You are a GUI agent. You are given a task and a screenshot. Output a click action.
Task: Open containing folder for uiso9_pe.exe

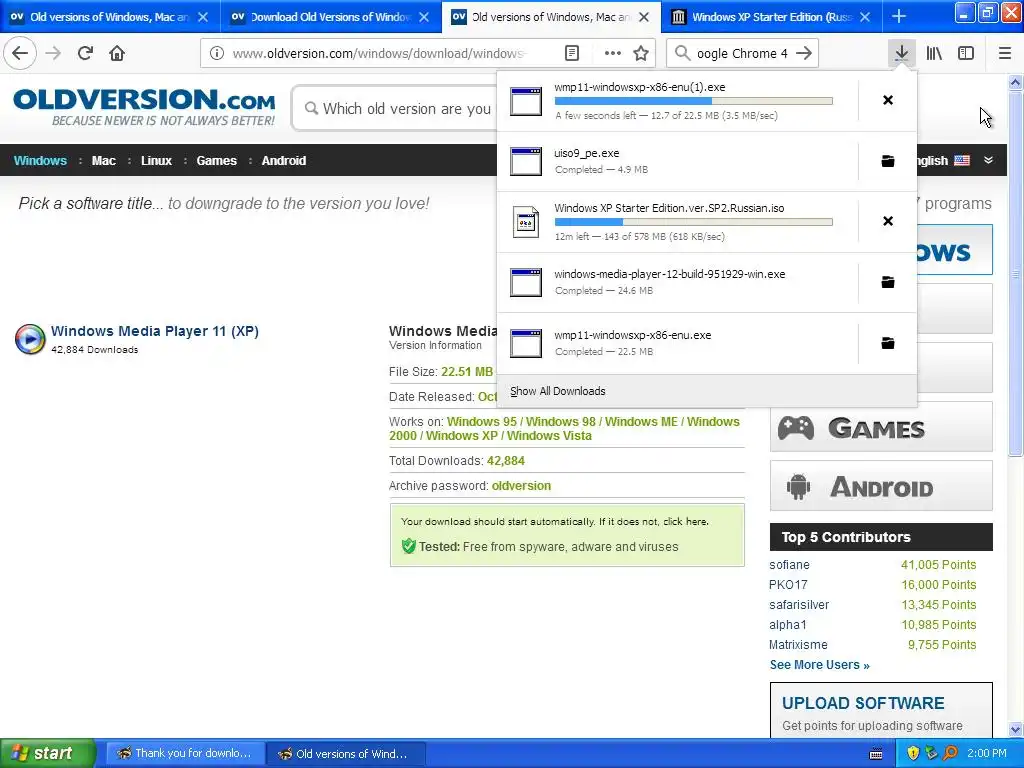click(888, 161)
